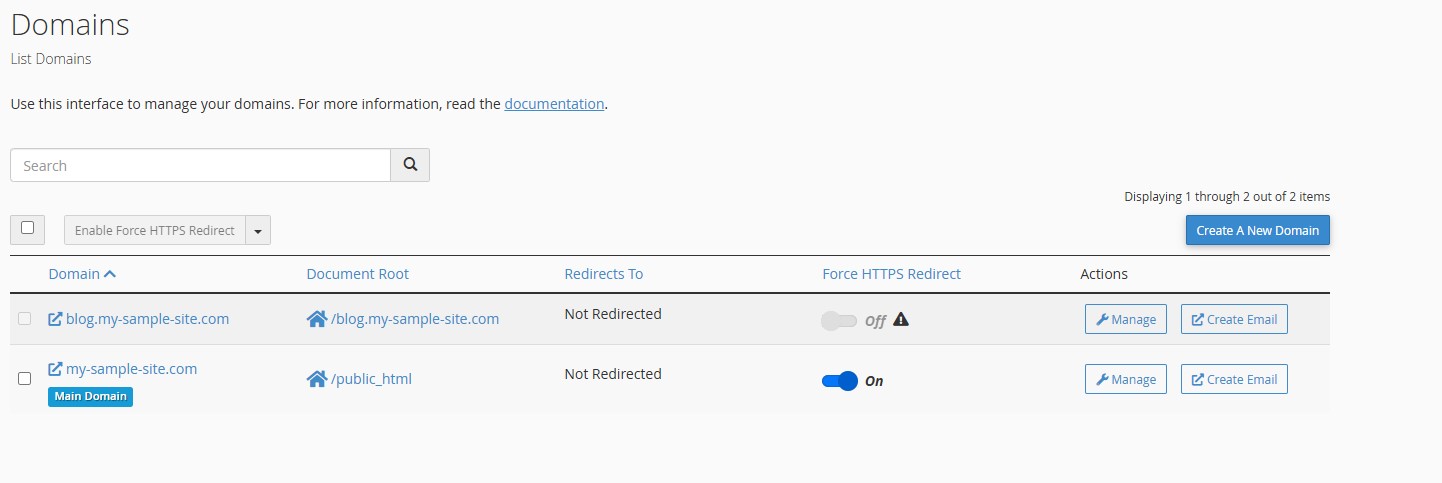The height and width of the screenshot is (483, 1442).
Task: Sort by Redirects To column header
Action: pos(603,274)
